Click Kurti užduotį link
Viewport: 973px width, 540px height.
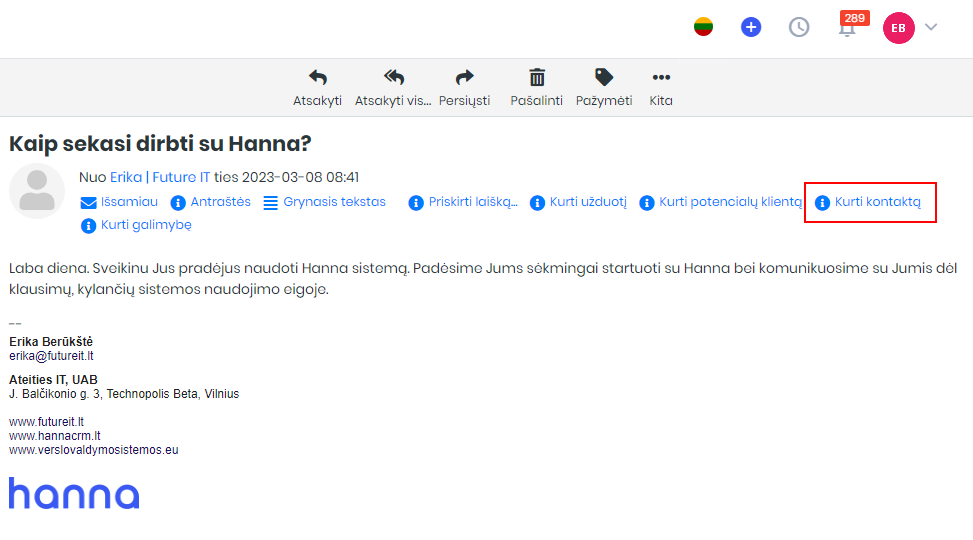[588, 202]
